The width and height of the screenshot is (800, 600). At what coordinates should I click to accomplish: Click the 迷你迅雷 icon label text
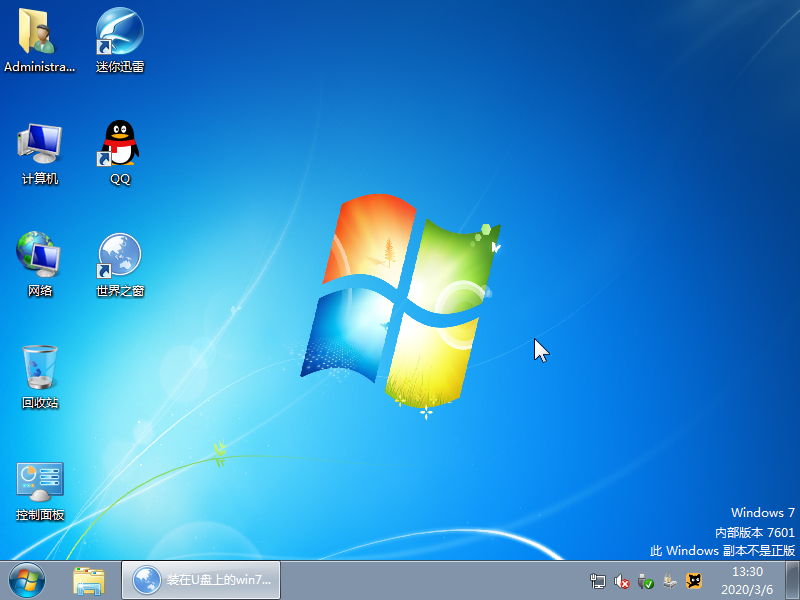(x=120, y=67)
